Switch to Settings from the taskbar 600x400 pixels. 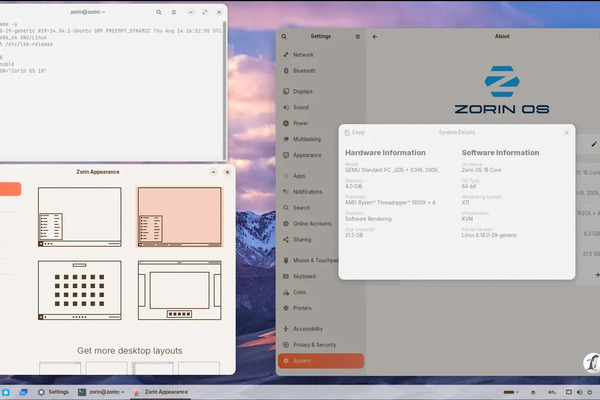pyautogui.click(x=54, y=392)
